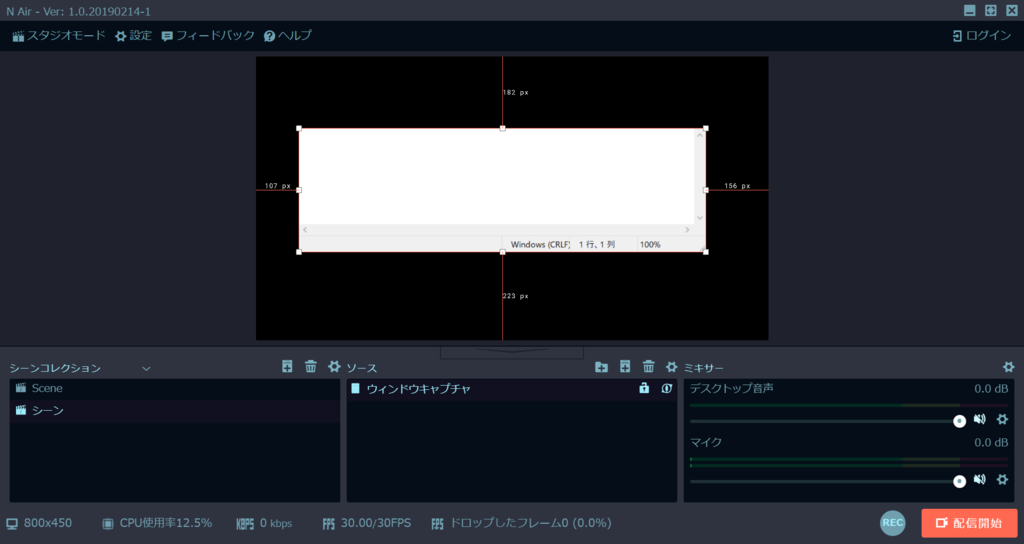Open Studio Mode (スタジオモード)
The width and height of the screenshot is (1024, 544).
pyautogui.click(x=58, y=35)
